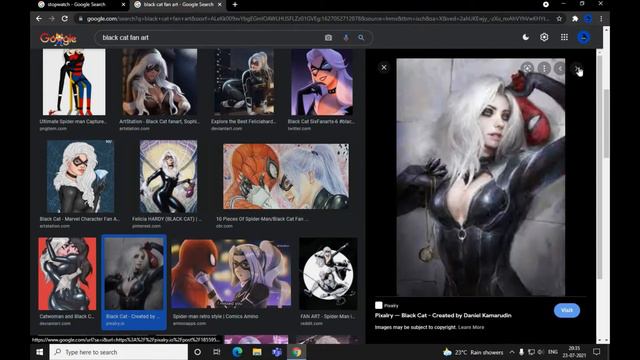Open Microsoft Teams from taskbar
This screenshot has height=360, width=640.
(x=277, y=352)
